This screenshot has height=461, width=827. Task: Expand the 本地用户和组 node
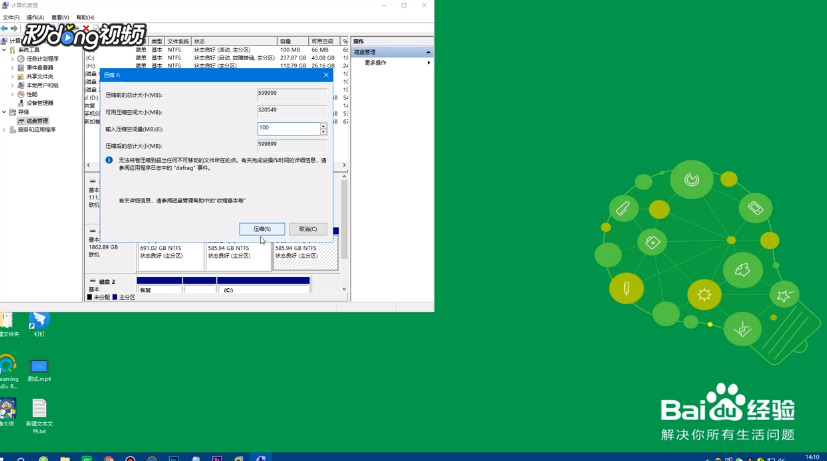pyautogui.click(x=12, y=85)
